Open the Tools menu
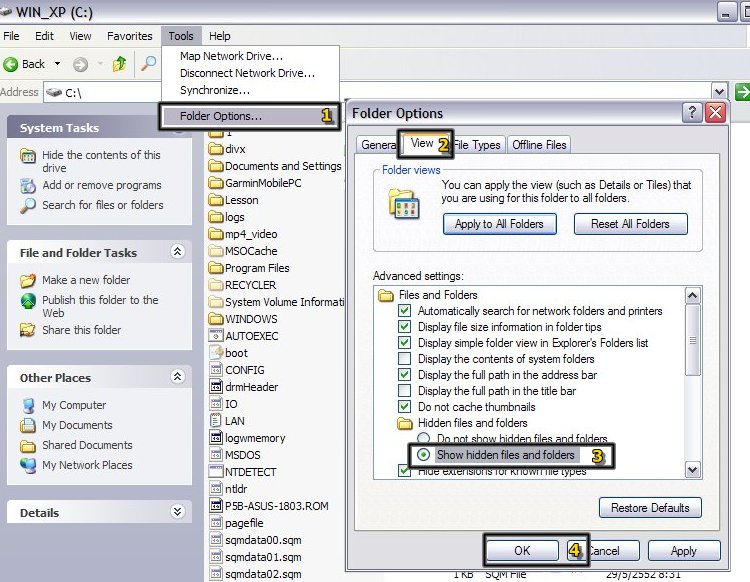This screenshot has width=750, height=582. [x=181, y=36]
